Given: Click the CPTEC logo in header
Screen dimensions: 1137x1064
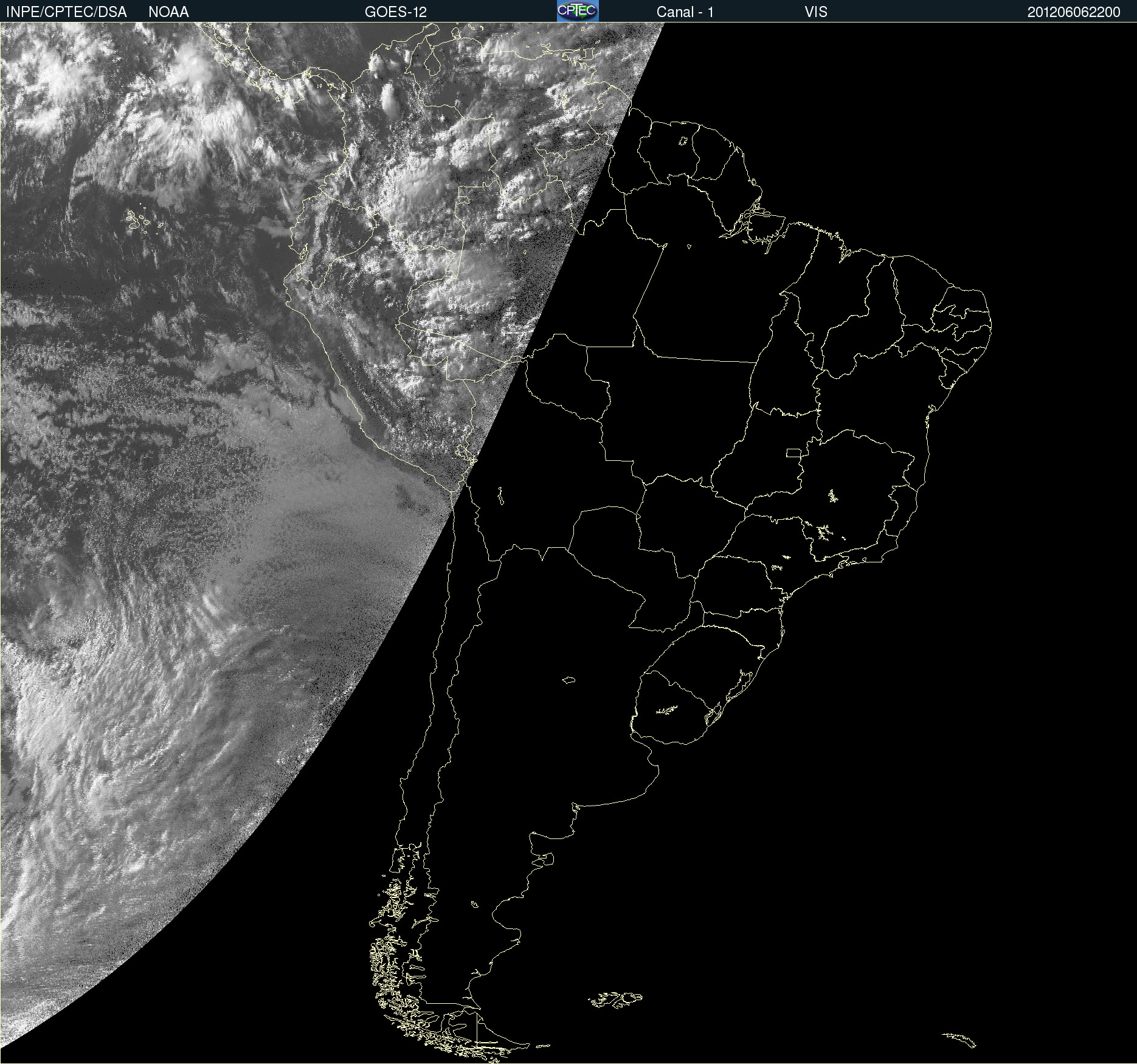Looking at the screenshot, I should (x=578, y=11).
